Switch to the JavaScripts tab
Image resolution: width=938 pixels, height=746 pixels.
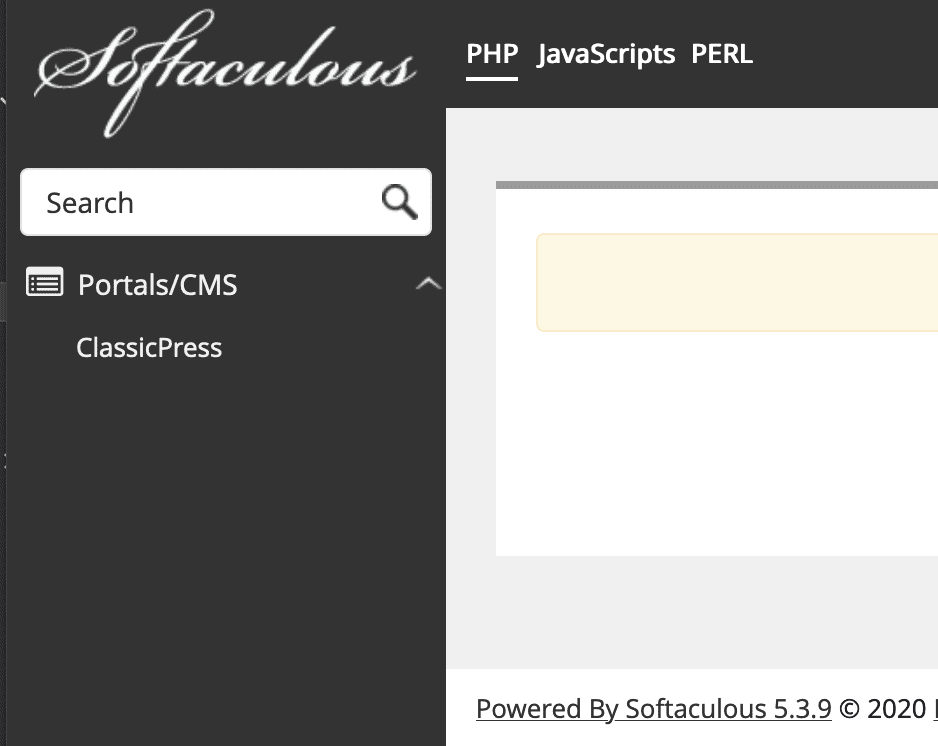point(606,54)
